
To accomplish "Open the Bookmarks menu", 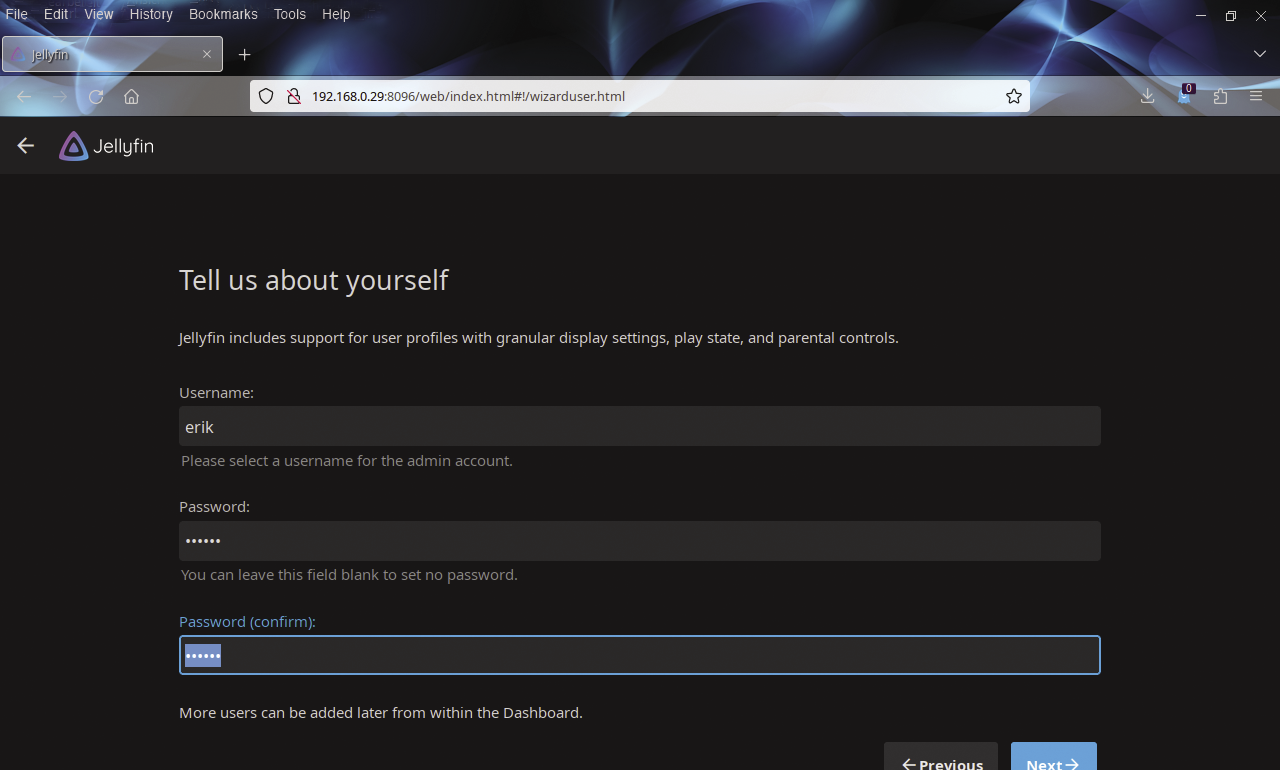I will [x=223, y=14].
